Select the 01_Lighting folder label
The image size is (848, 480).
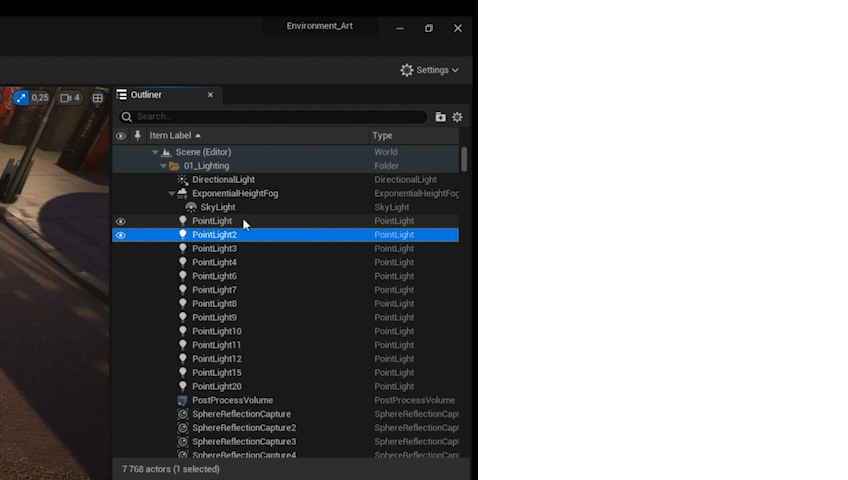tap(206, 166)
